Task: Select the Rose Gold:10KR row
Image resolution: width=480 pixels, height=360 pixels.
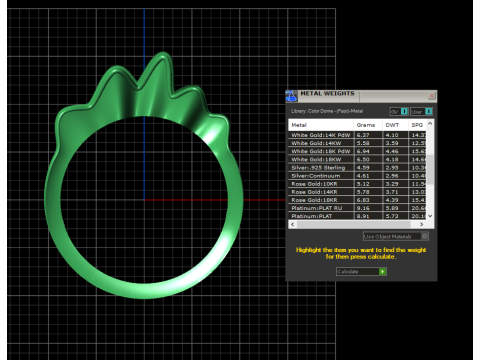Action: pyautogui.click(x=357, y=184)
